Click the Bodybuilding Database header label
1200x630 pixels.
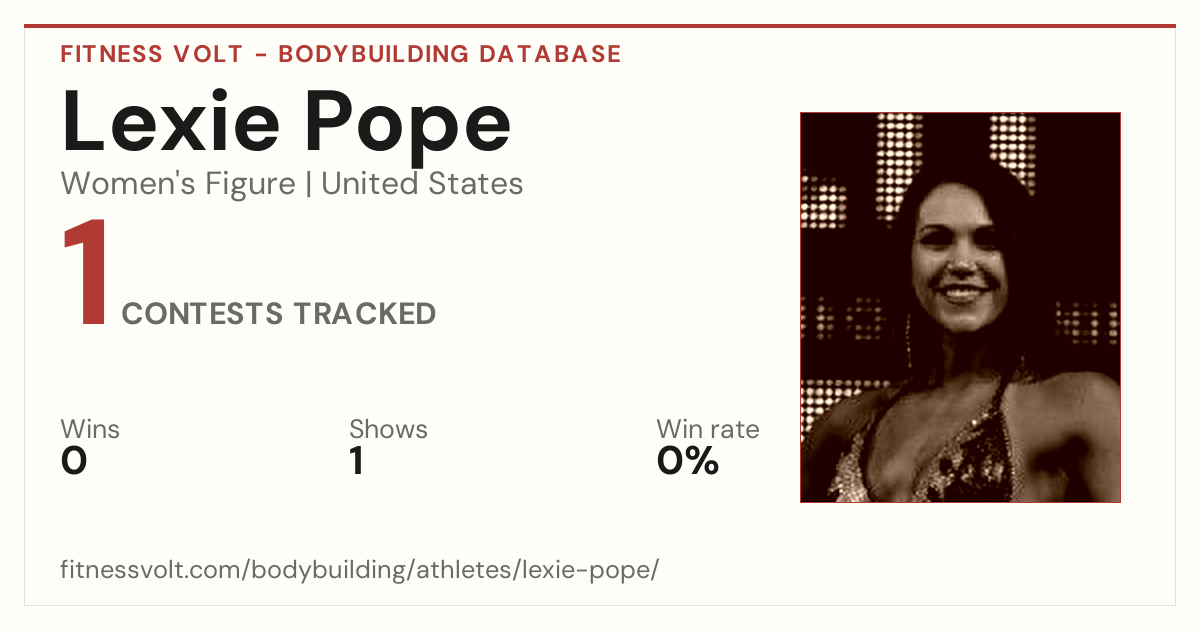pos(450,54)
